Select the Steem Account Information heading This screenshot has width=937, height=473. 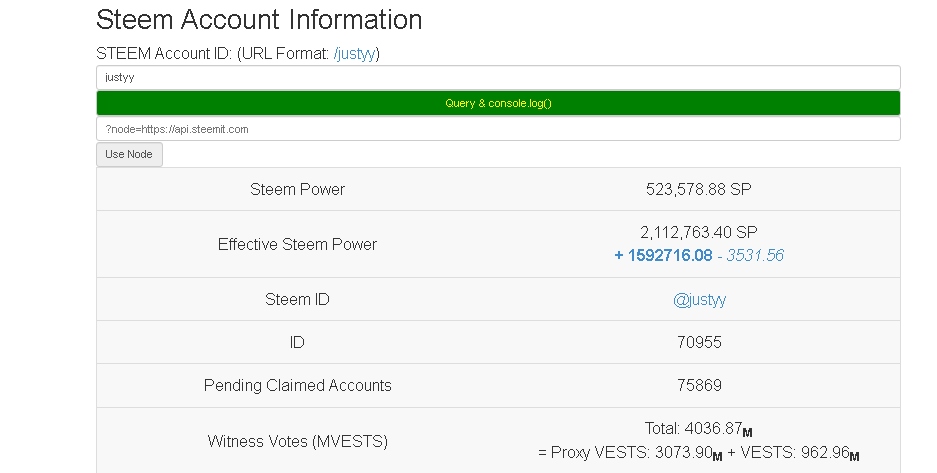[x=259, y=20]
